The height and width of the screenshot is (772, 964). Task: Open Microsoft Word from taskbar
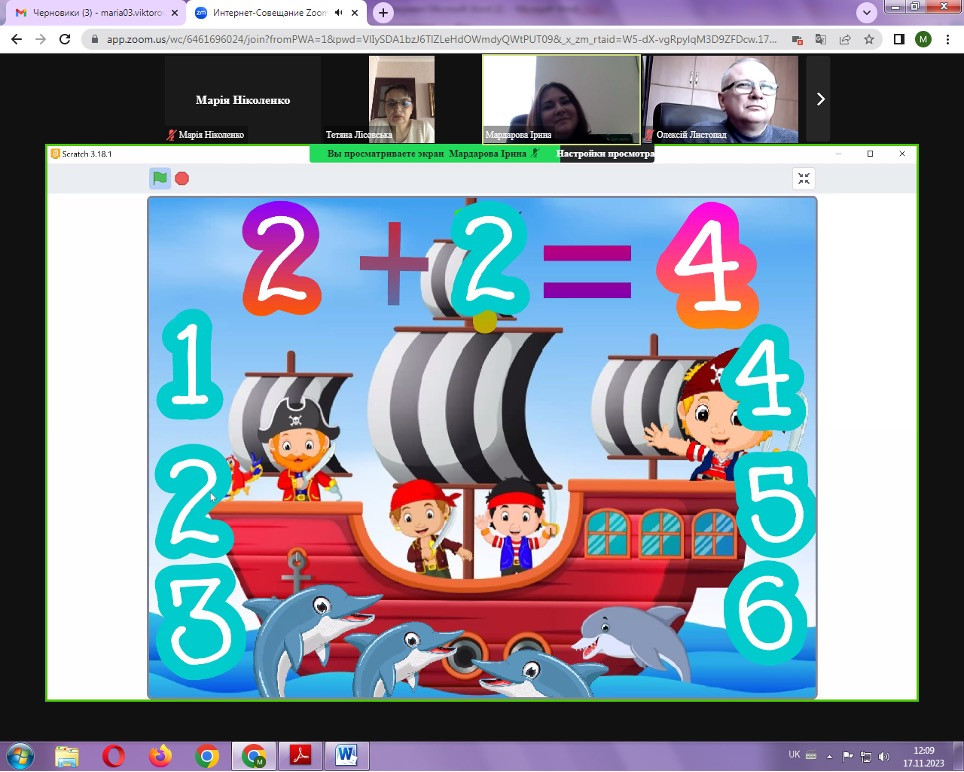347,756
